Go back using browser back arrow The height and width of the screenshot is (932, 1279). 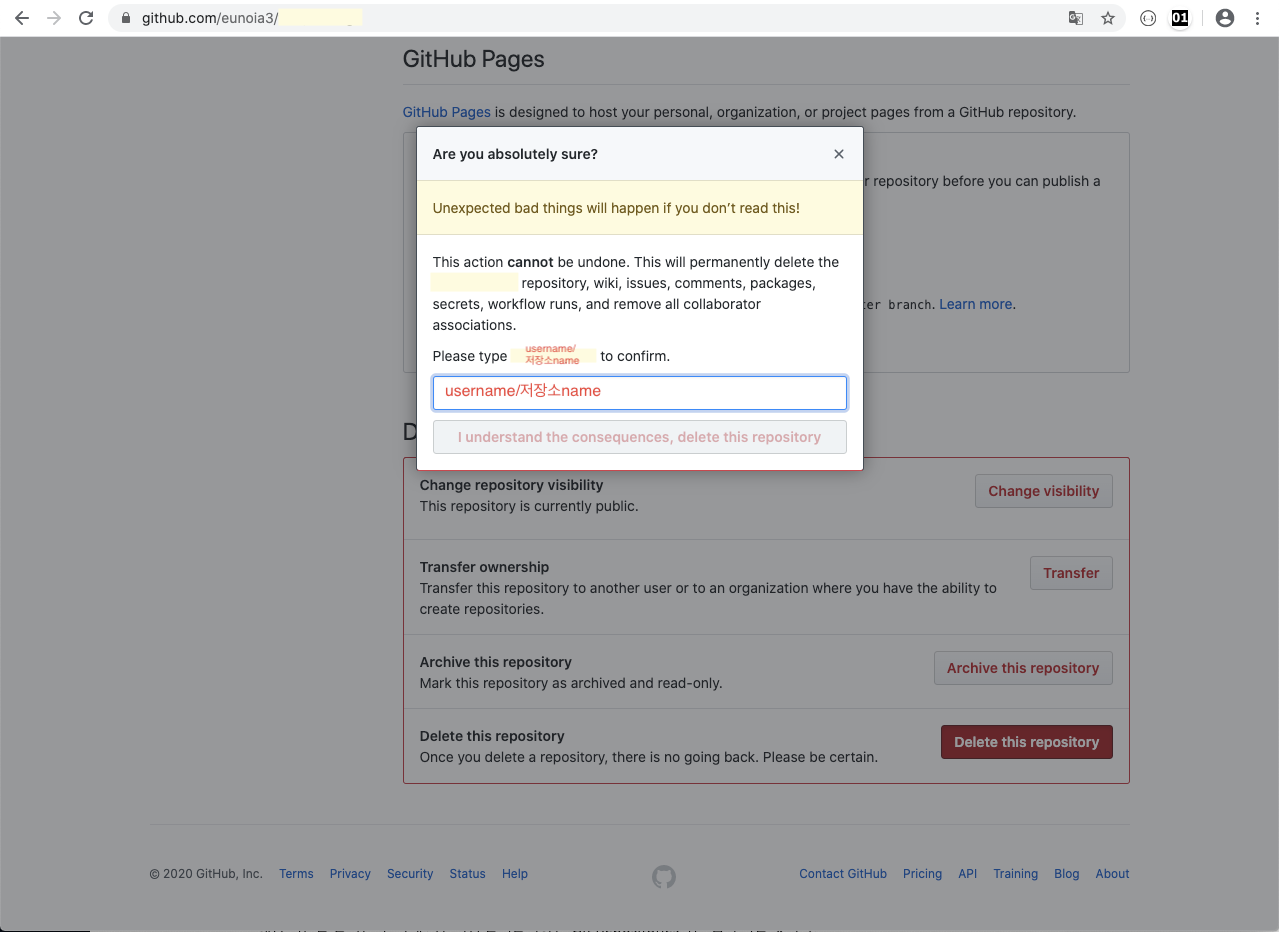coord(22,18)
